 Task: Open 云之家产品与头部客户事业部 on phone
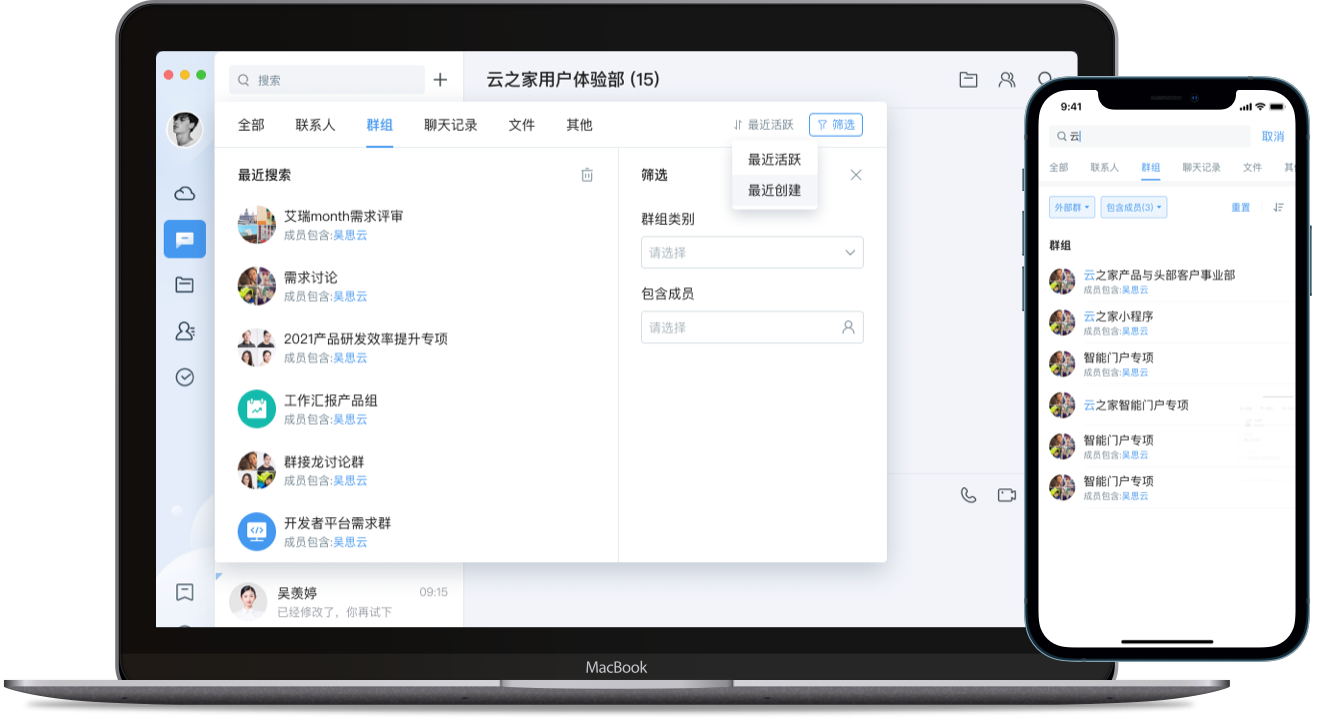[1168, 281]
